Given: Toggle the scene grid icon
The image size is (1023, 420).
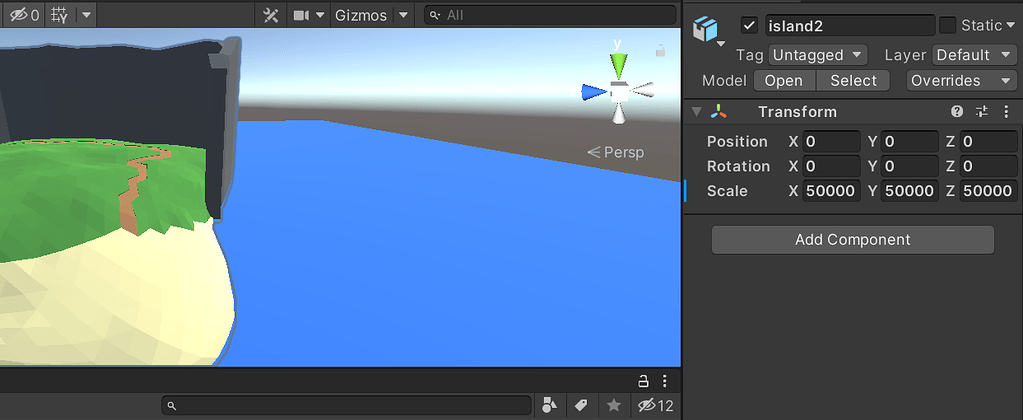Looking at the screenshot, I should [60, 14].
